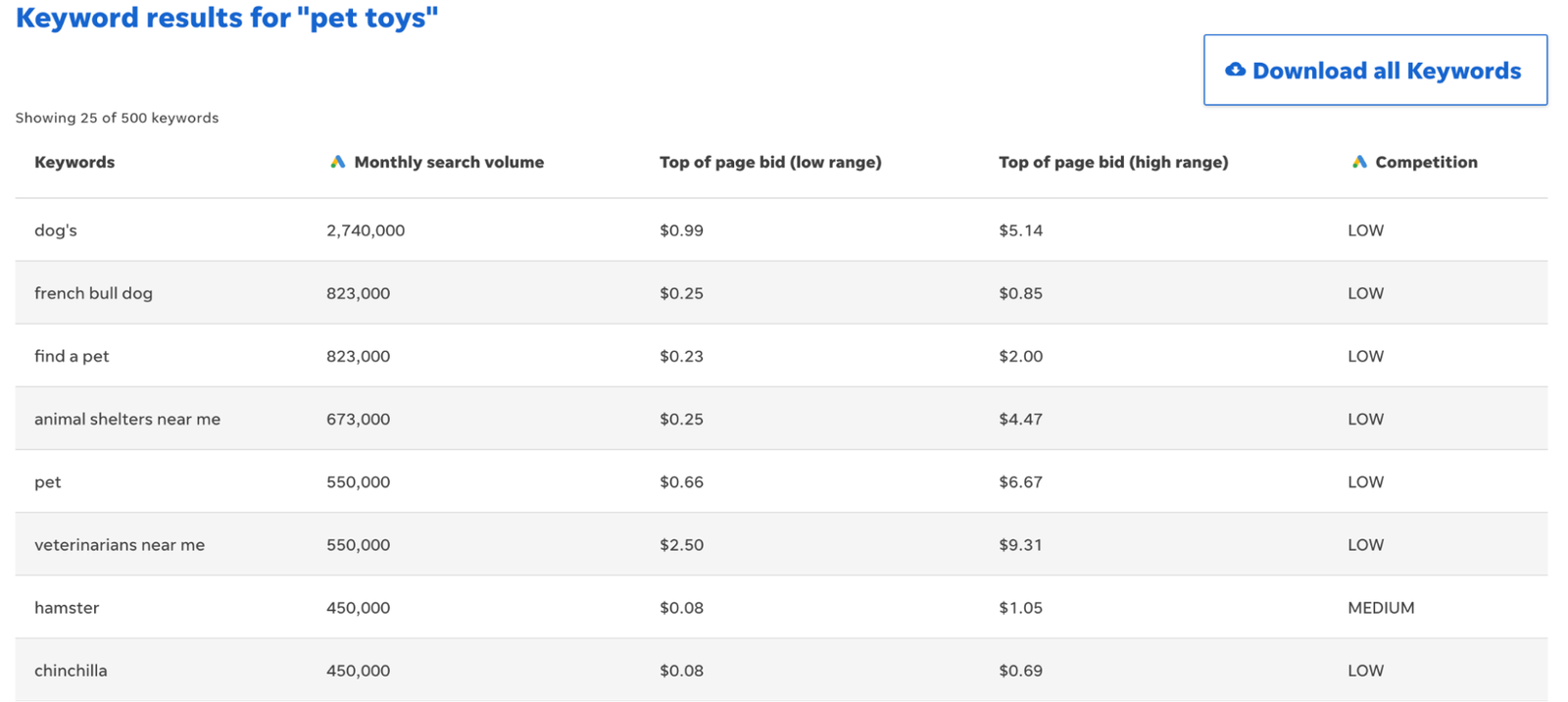
Task: Click the Download all Keywords button
Action: 1375,71
